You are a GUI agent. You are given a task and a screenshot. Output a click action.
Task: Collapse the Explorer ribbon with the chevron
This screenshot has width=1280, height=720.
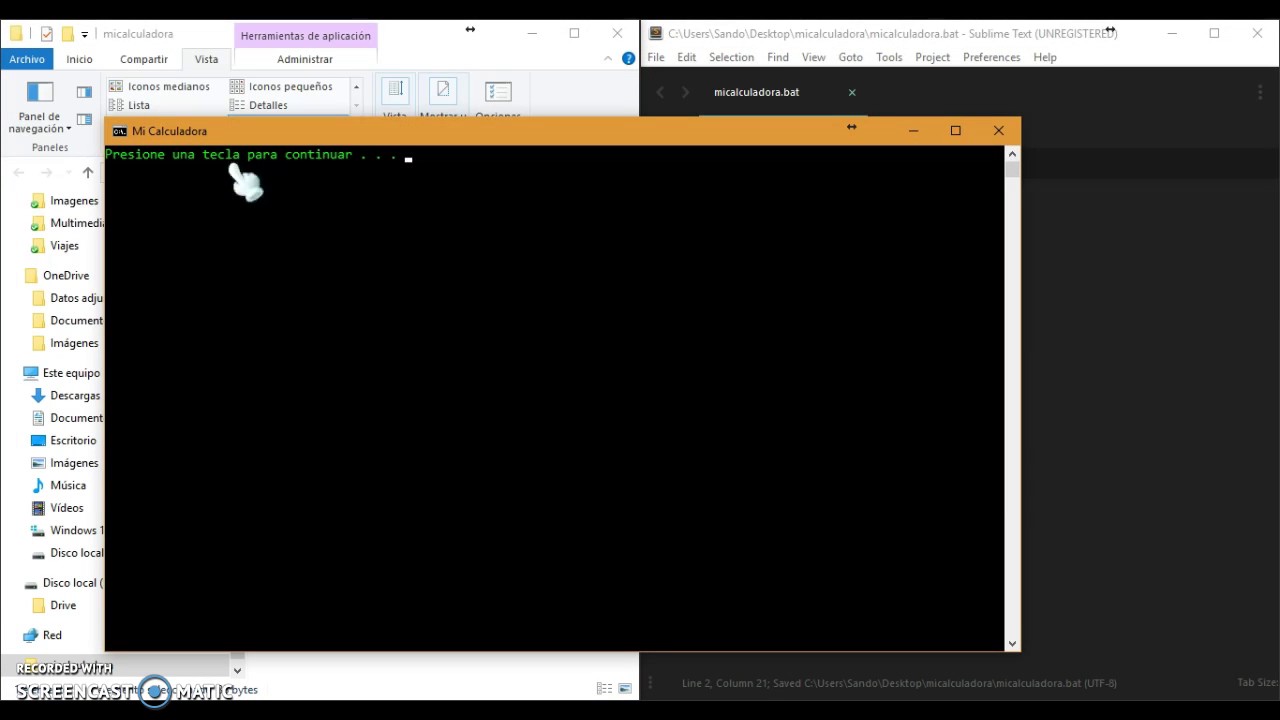click(608, 59)
